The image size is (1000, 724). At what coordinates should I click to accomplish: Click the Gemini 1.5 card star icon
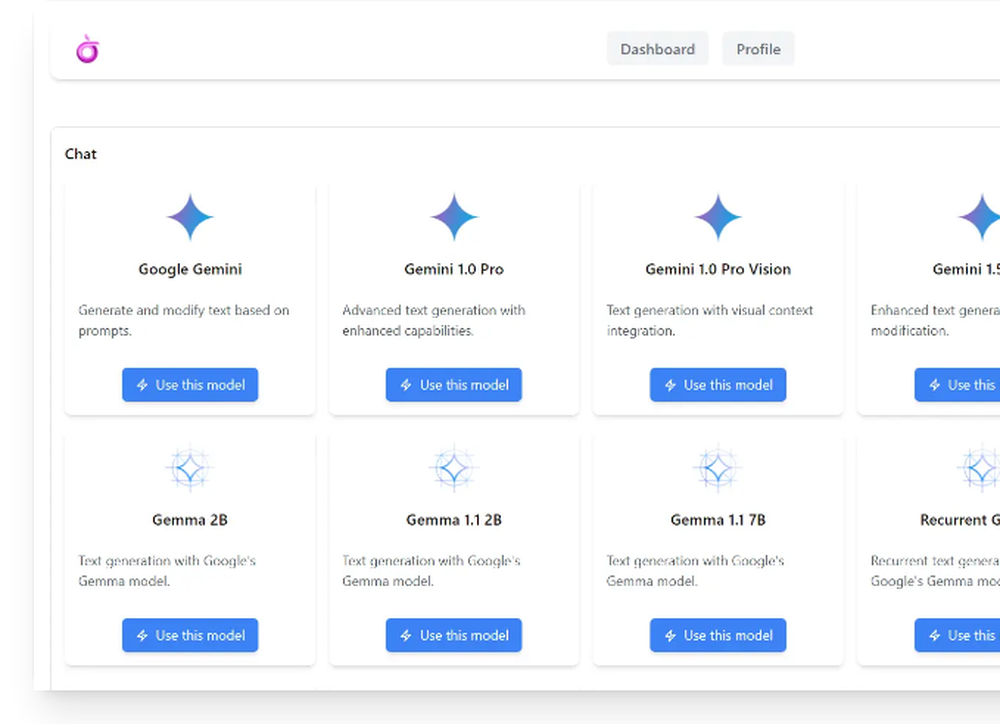980,217
